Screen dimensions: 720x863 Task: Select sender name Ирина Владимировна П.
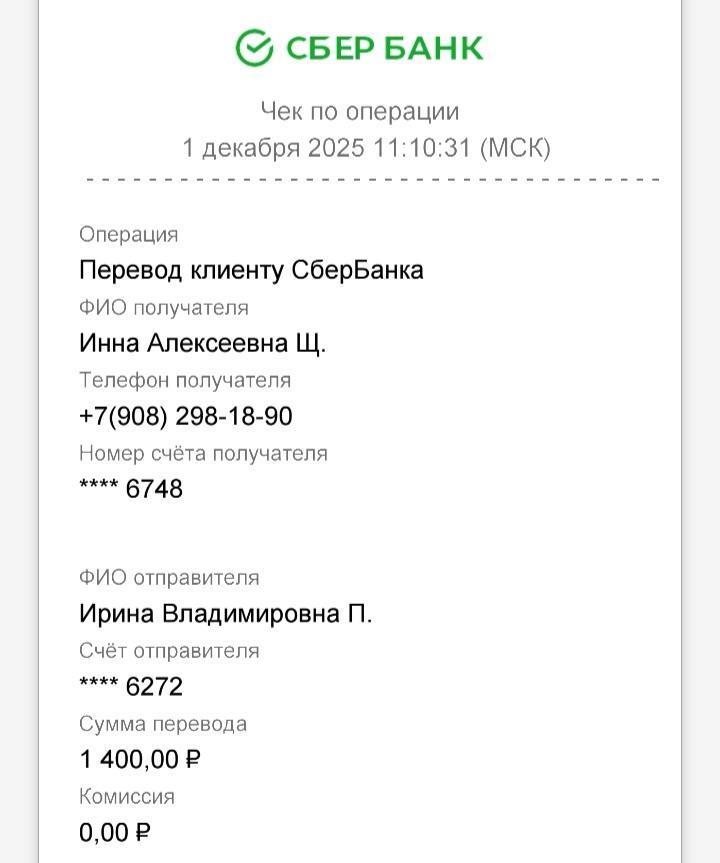(x=226, y=613)
